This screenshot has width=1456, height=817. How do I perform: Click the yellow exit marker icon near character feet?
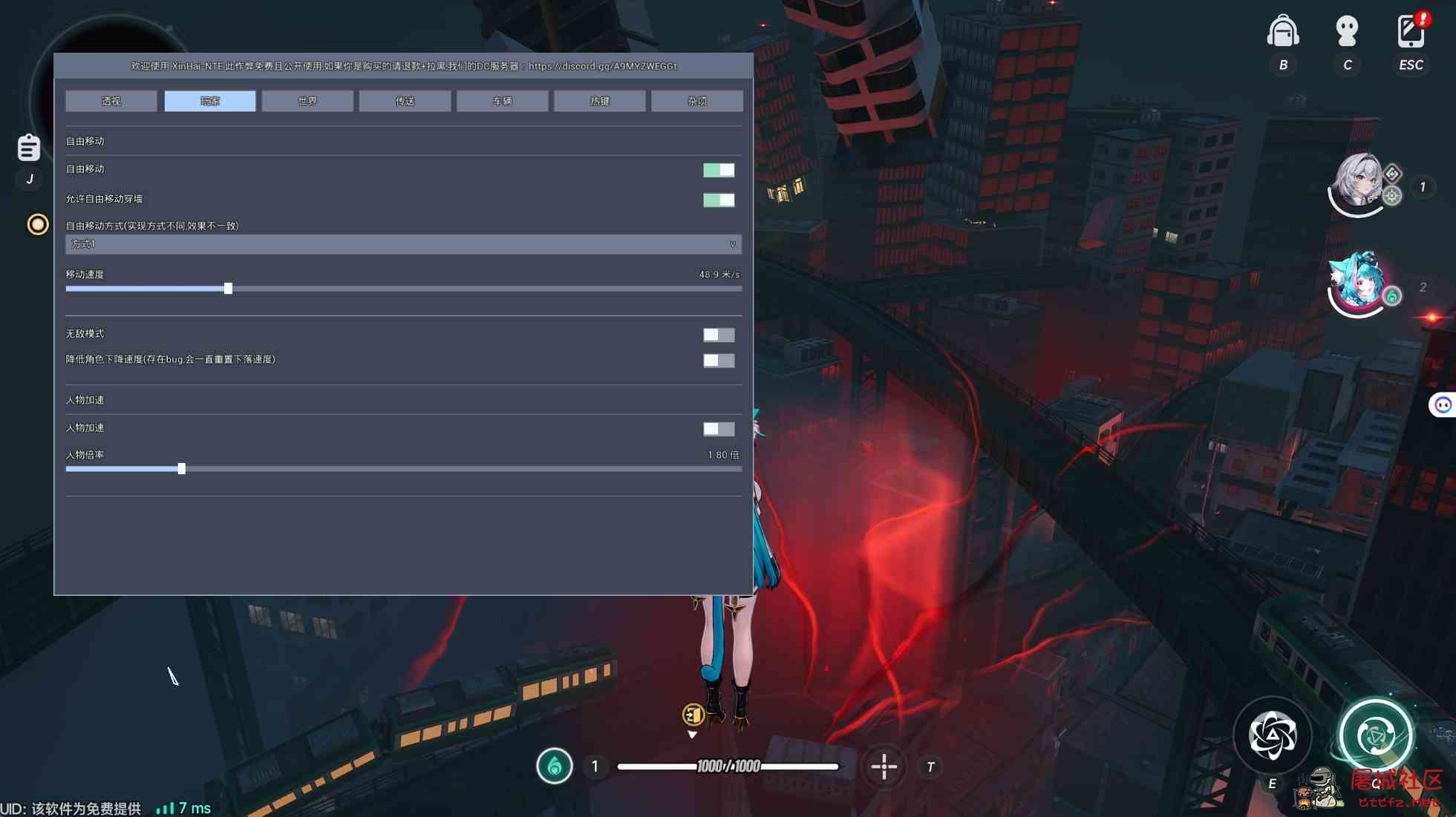(693, 715)
